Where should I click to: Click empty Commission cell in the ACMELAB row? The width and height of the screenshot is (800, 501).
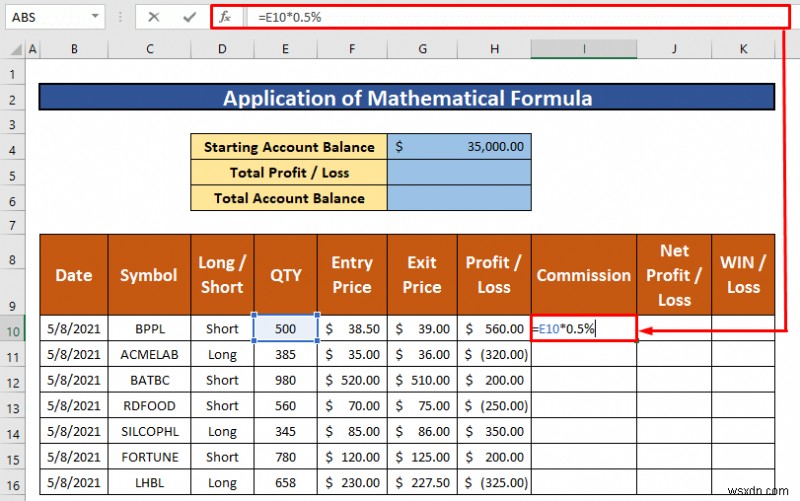tap(584, 354)
